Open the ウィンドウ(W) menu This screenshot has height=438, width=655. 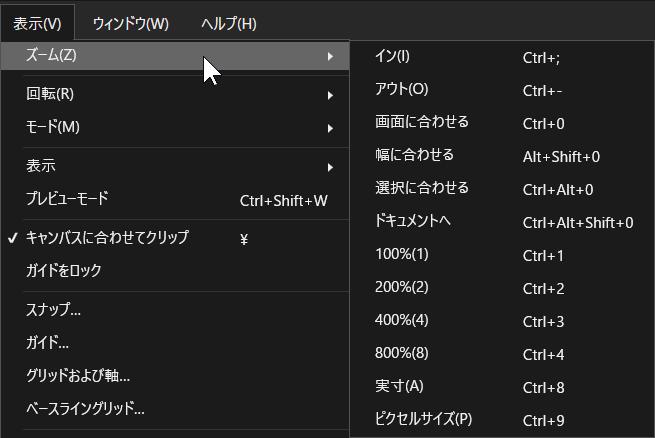[x=130, y=22]
